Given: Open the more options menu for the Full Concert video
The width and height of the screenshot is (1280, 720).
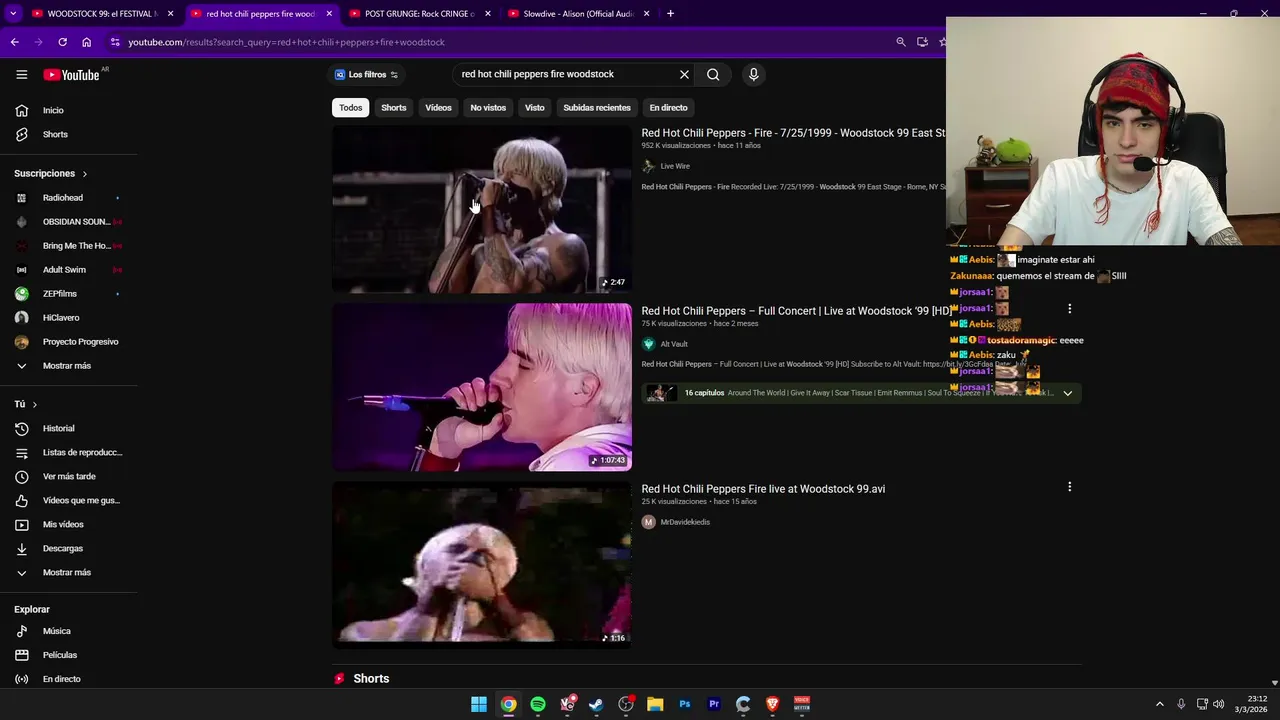Looking at the screenshot, I should (1069, 309).
